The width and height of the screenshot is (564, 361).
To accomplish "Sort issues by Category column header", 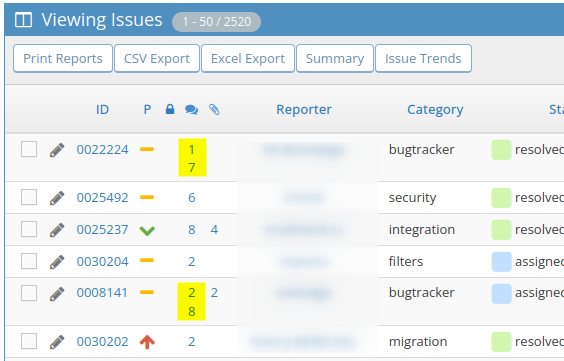I will 435,110.
